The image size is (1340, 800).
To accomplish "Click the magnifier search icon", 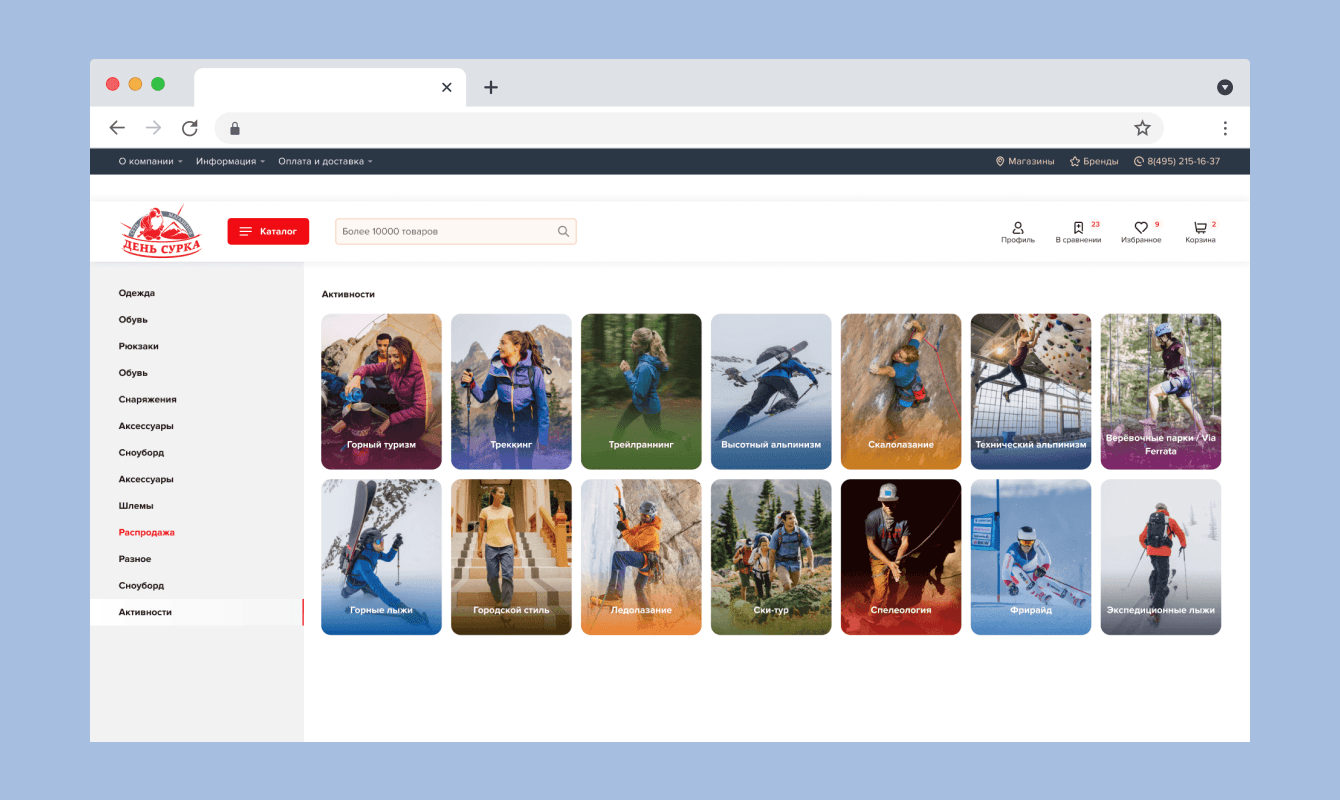I will coord(564,231).
